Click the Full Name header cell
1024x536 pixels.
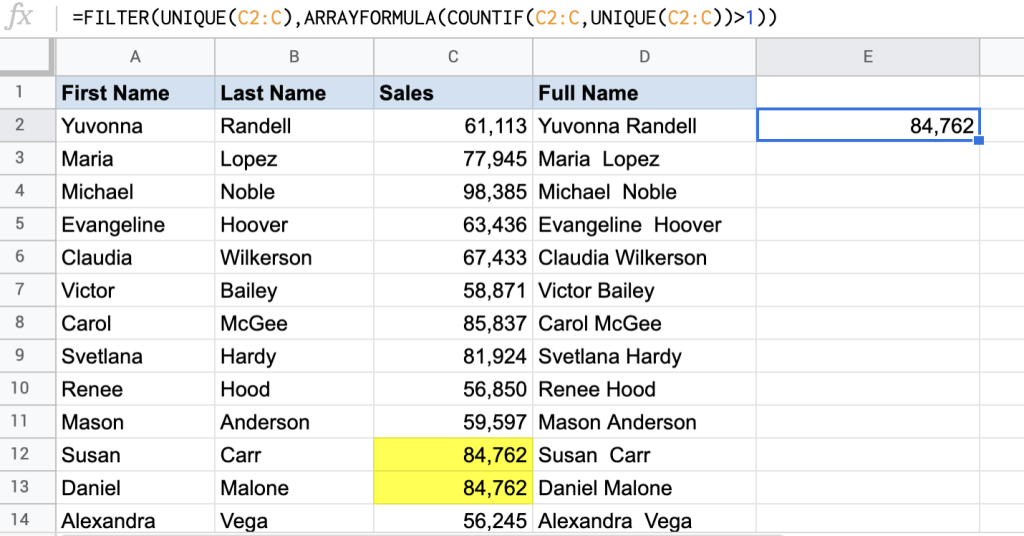pyautogui.click(x=644, y=93)
